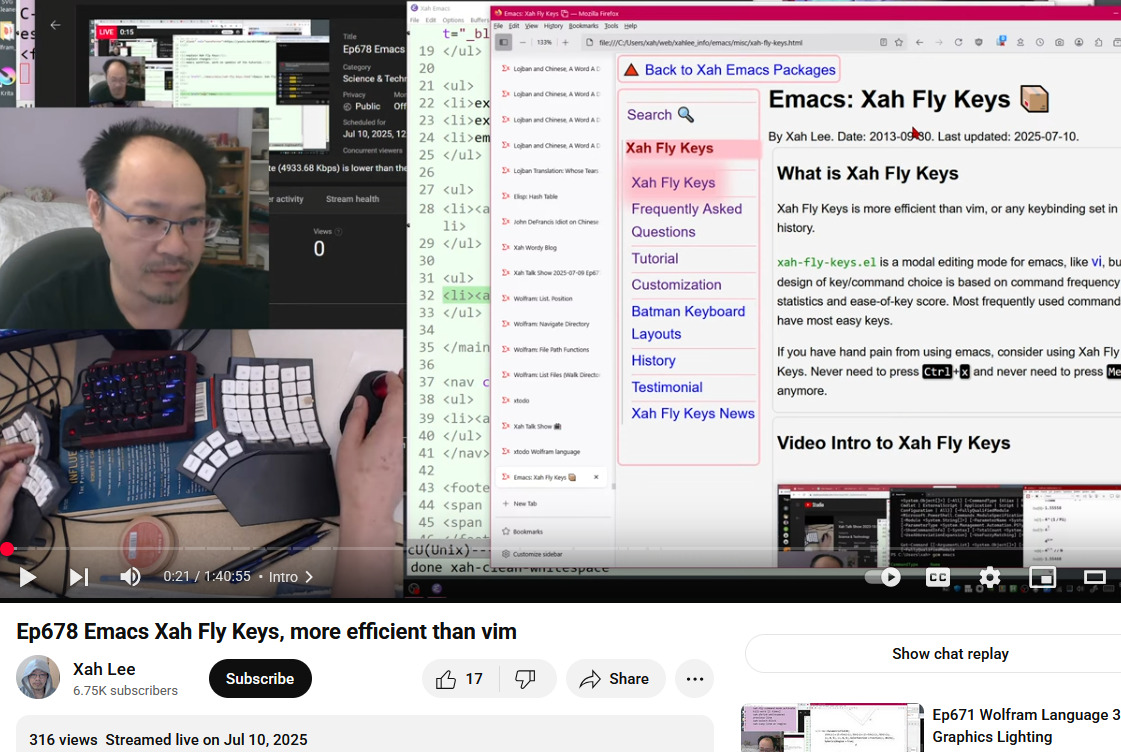Open the Firefox History menu in video
Image resolution: width=1121 pixels, height=752 pixels.
pyautogui.click(x=553, y=26)
